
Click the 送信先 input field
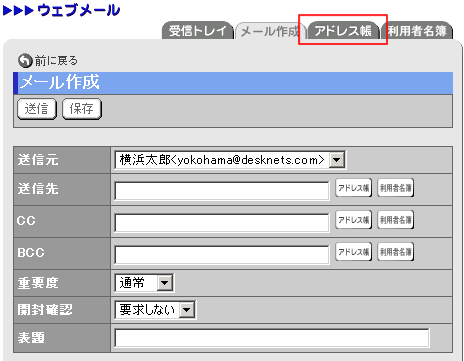pyautogui.click(x=222, y=191)
